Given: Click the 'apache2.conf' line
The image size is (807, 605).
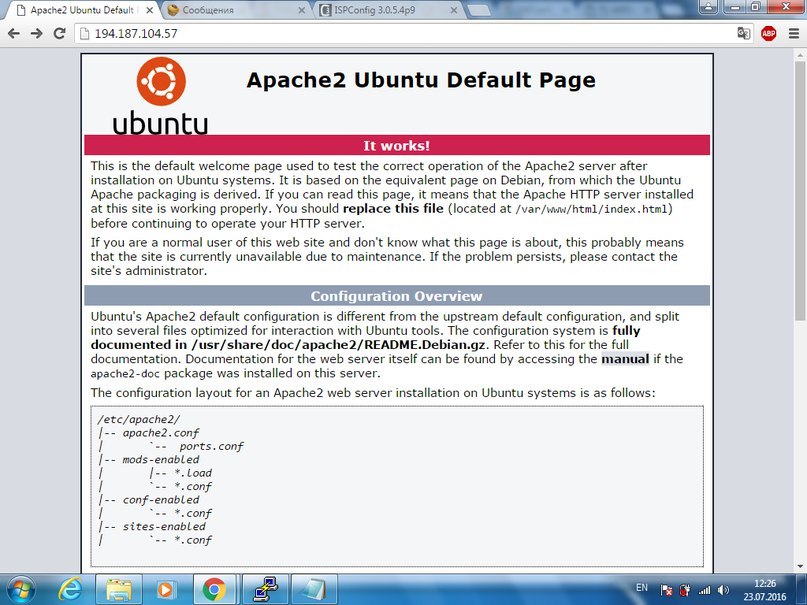Looking at the screenshot, I should (x=161, y=433).
